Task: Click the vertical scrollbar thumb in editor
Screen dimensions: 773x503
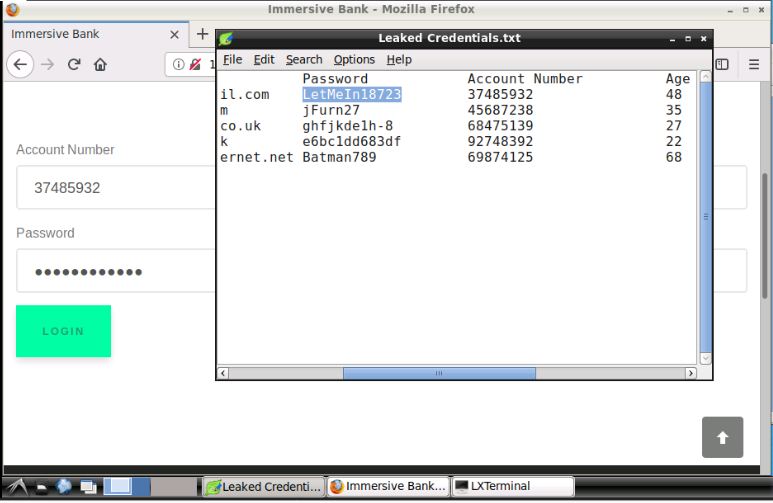Action: pyautogui.click(x=705, y=217)
